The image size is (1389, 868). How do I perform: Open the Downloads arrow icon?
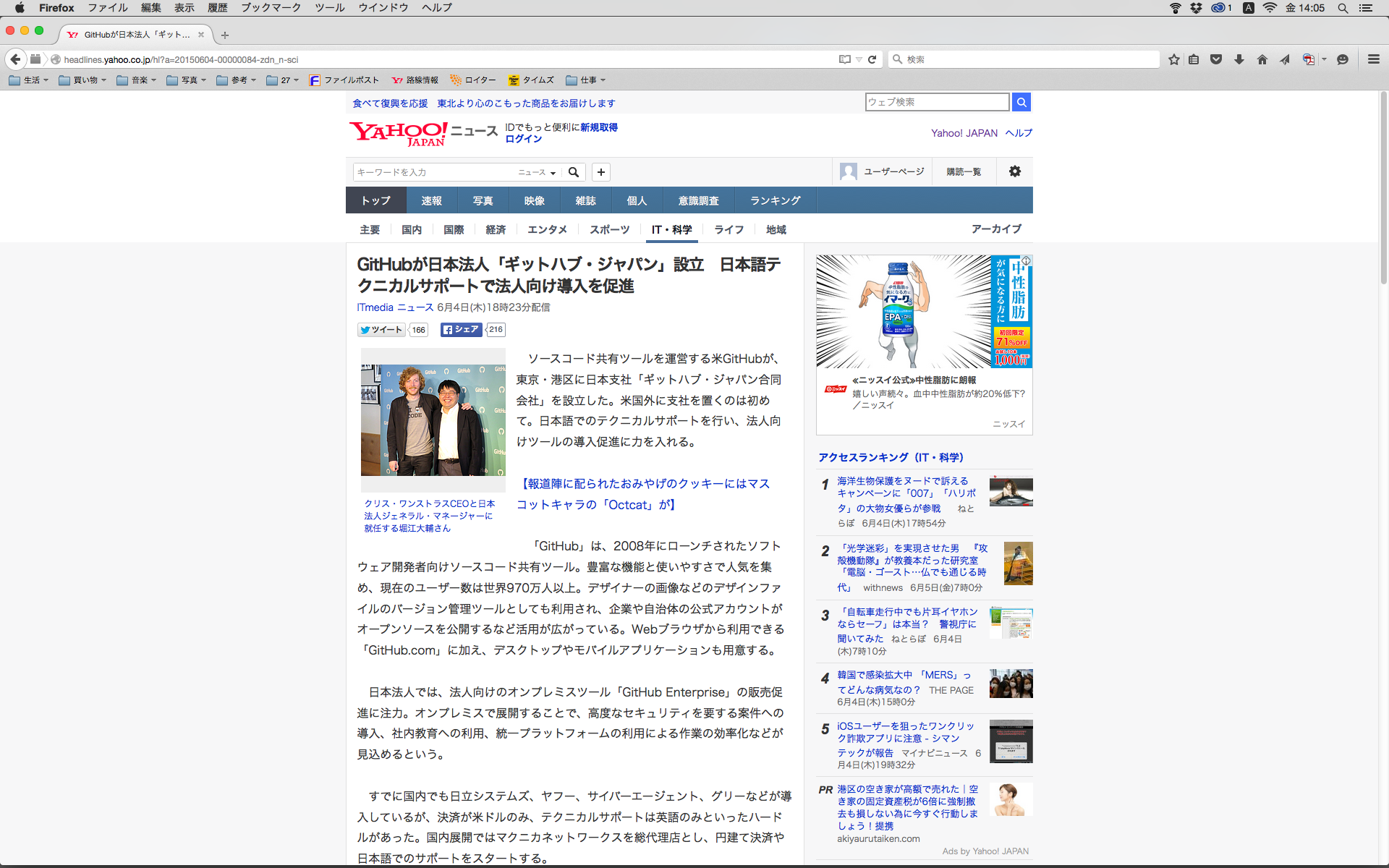1239,59
